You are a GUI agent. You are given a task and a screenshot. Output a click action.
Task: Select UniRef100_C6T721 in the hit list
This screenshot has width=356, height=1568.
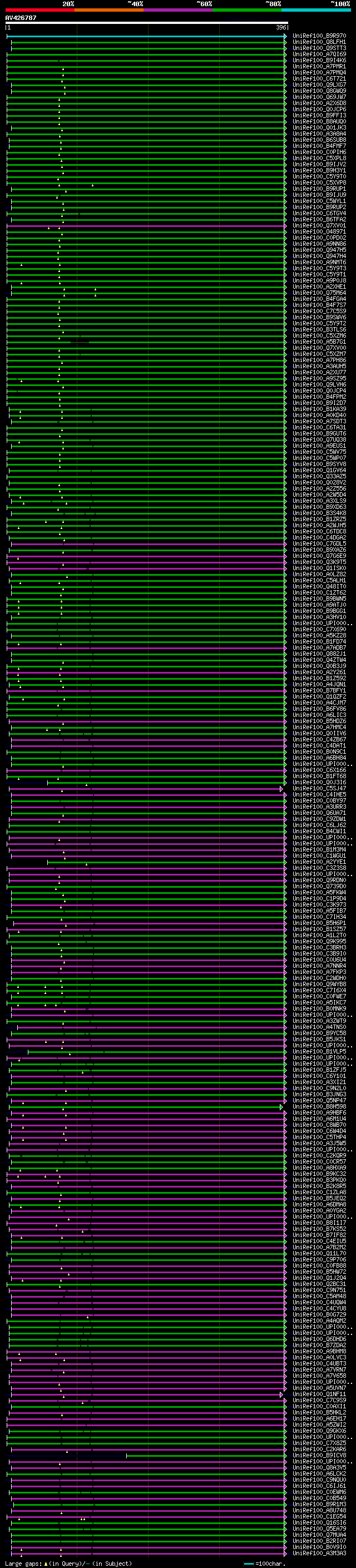pyautogui.click(x=319, y=78)
